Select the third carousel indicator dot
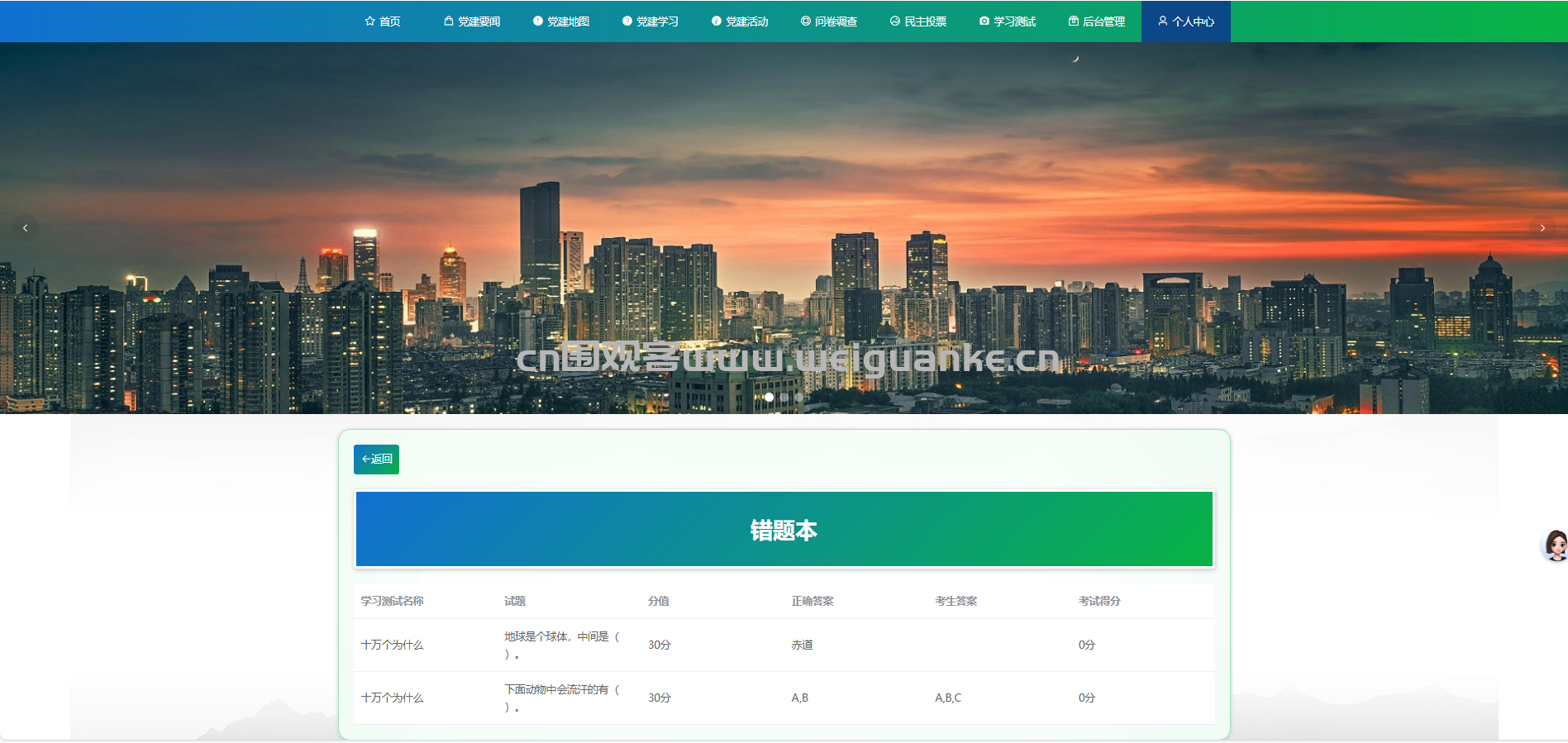1568x743 pixels. pyautogui.click(x=799, y=398)
